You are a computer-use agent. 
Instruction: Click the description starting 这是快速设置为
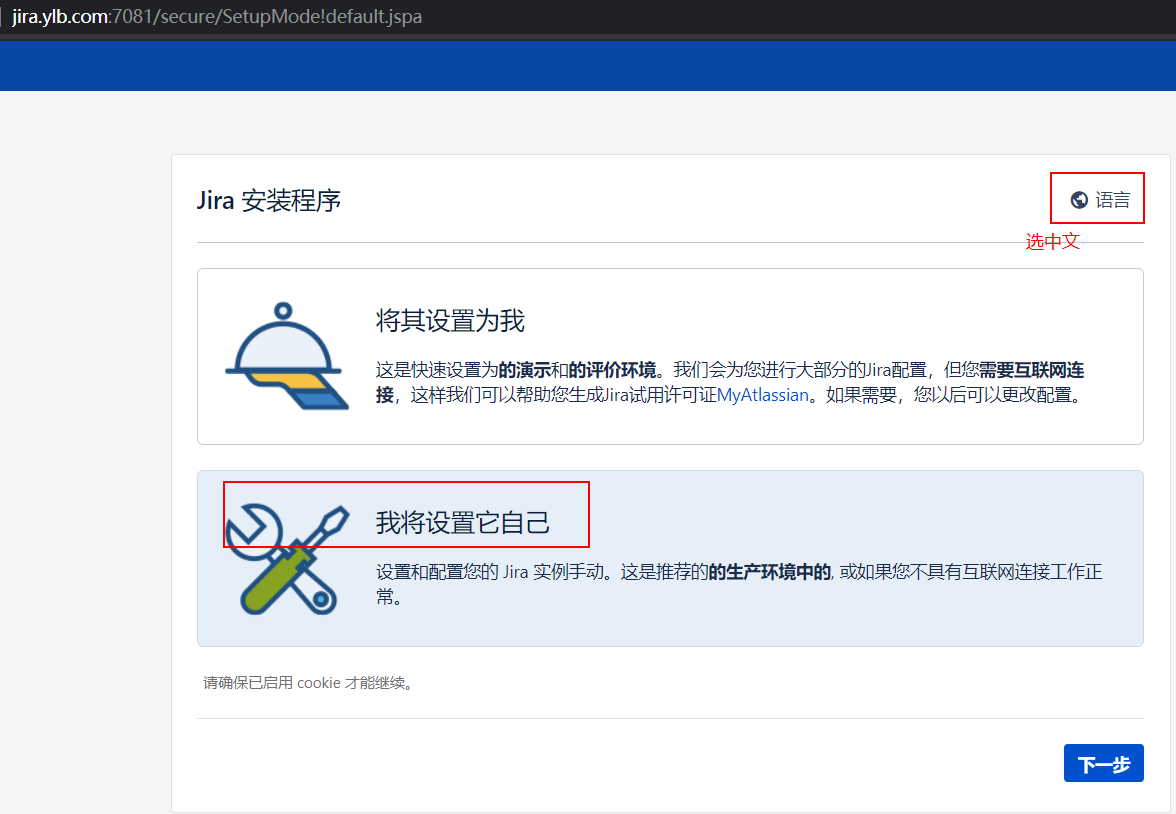point(730,383)
